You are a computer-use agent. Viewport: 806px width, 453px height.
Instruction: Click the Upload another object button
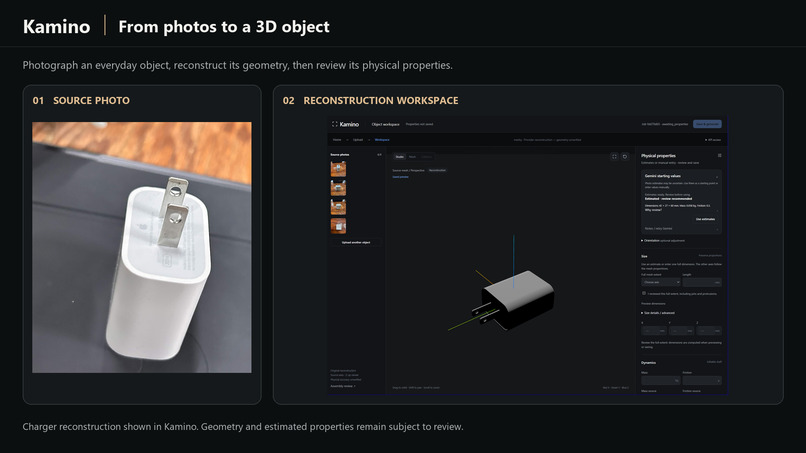356,242
